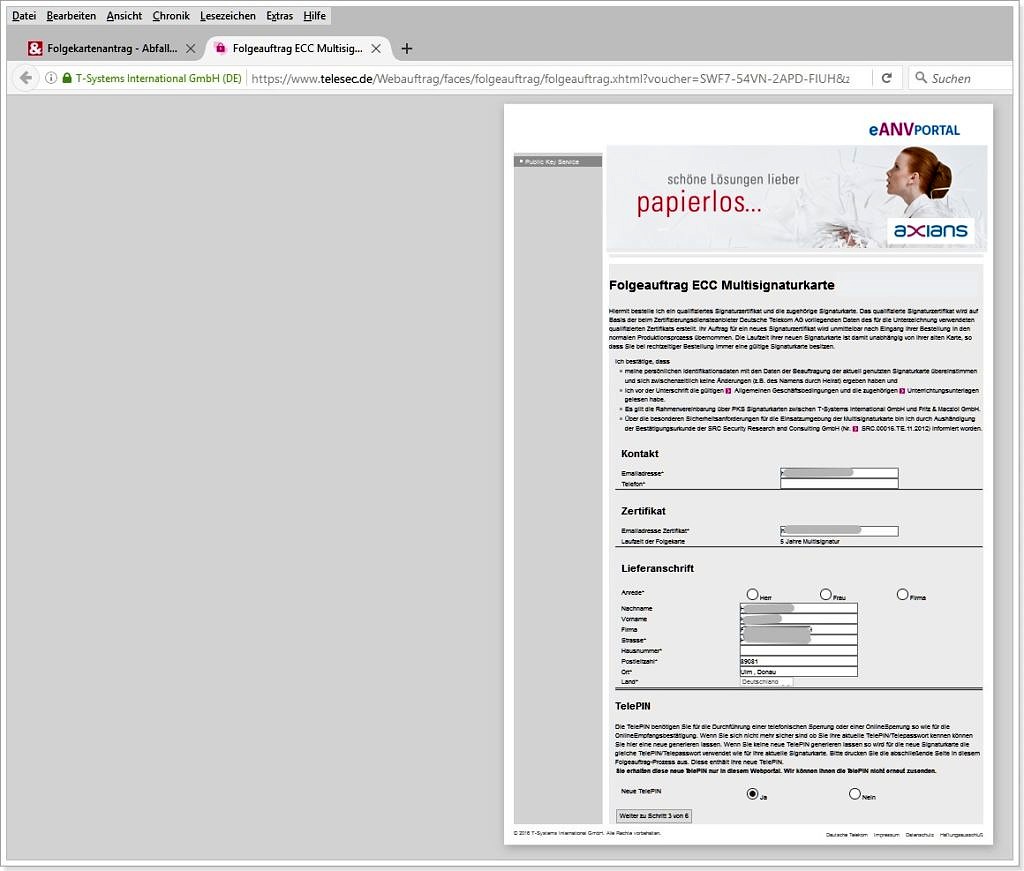The width and height of the screenshot is (1024, 871).
Task: Click the 'Zertifikat' section heading
Action: 643,511
